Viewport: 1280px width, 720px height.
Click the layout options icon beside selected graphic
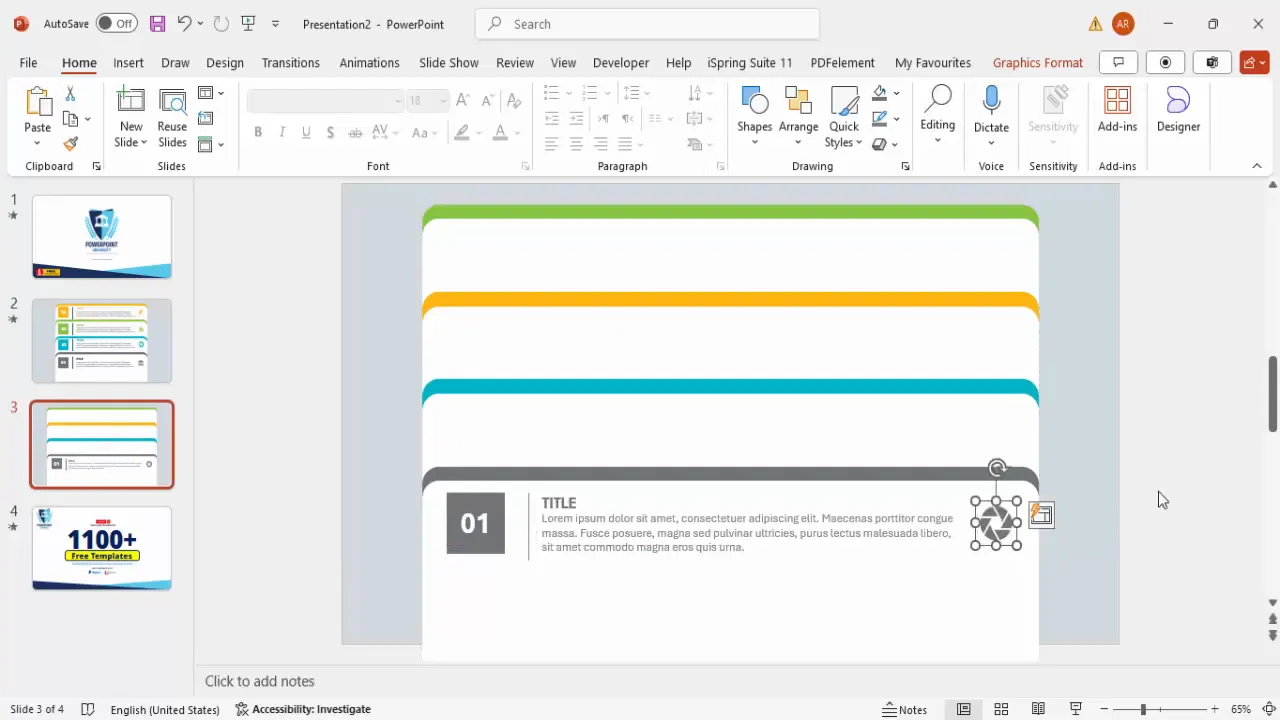[1041, 515]
